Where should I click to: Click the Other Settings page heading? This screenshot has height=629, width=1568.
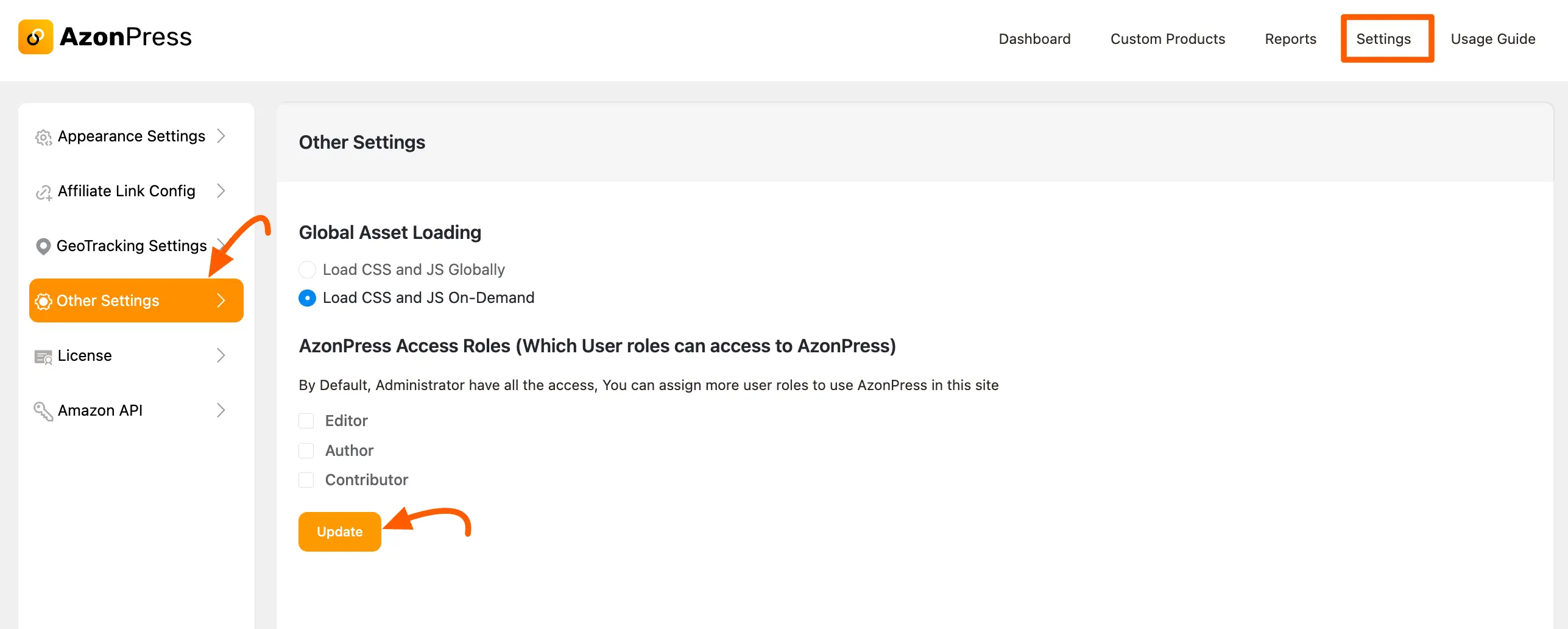click(x=362, y=143)
